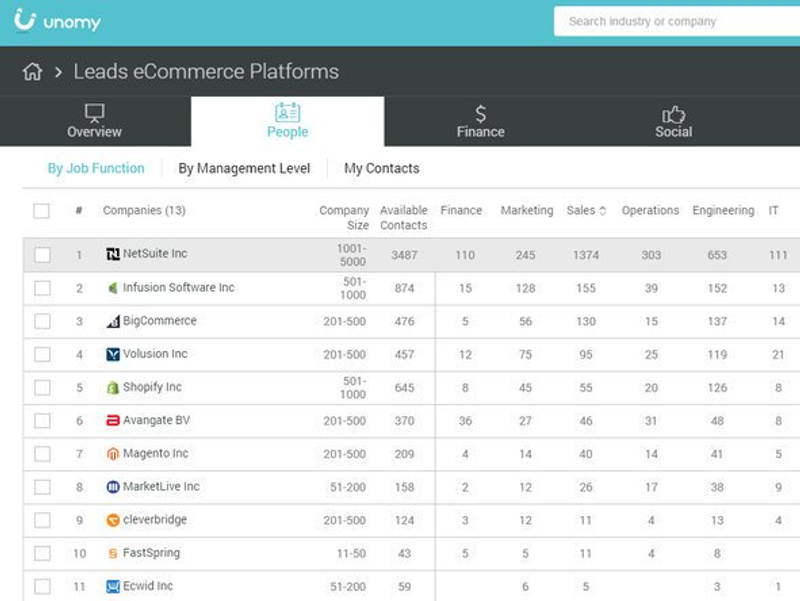800x601 pixels.
Task: Click the Available Contacts column header
Action: pos(404,218)
